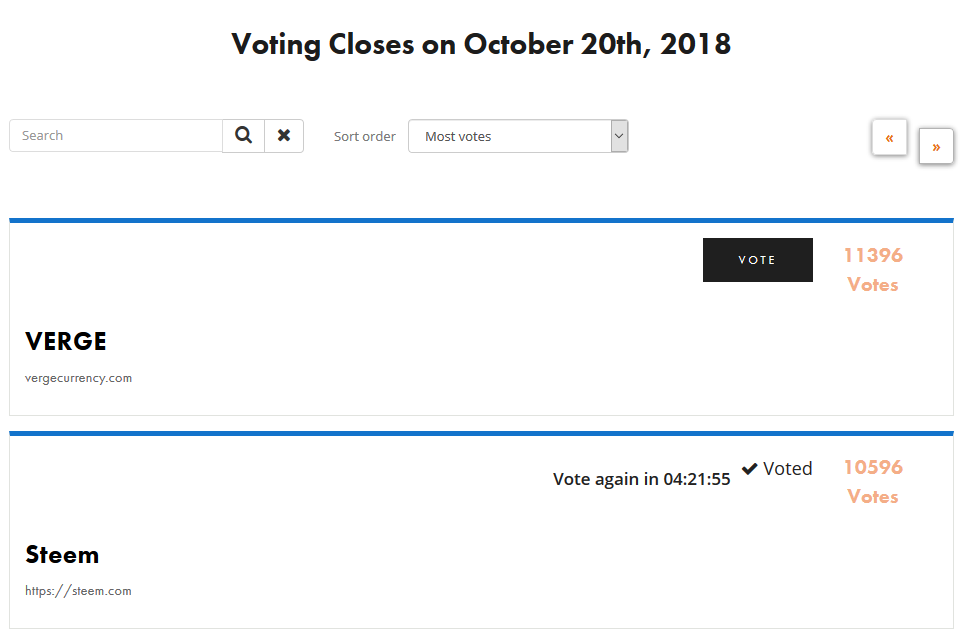Viewport: 966px width, 642px height.
Task: Open the vergecurrency.com link
Action: pyautogui.click(x=78, y=378)
